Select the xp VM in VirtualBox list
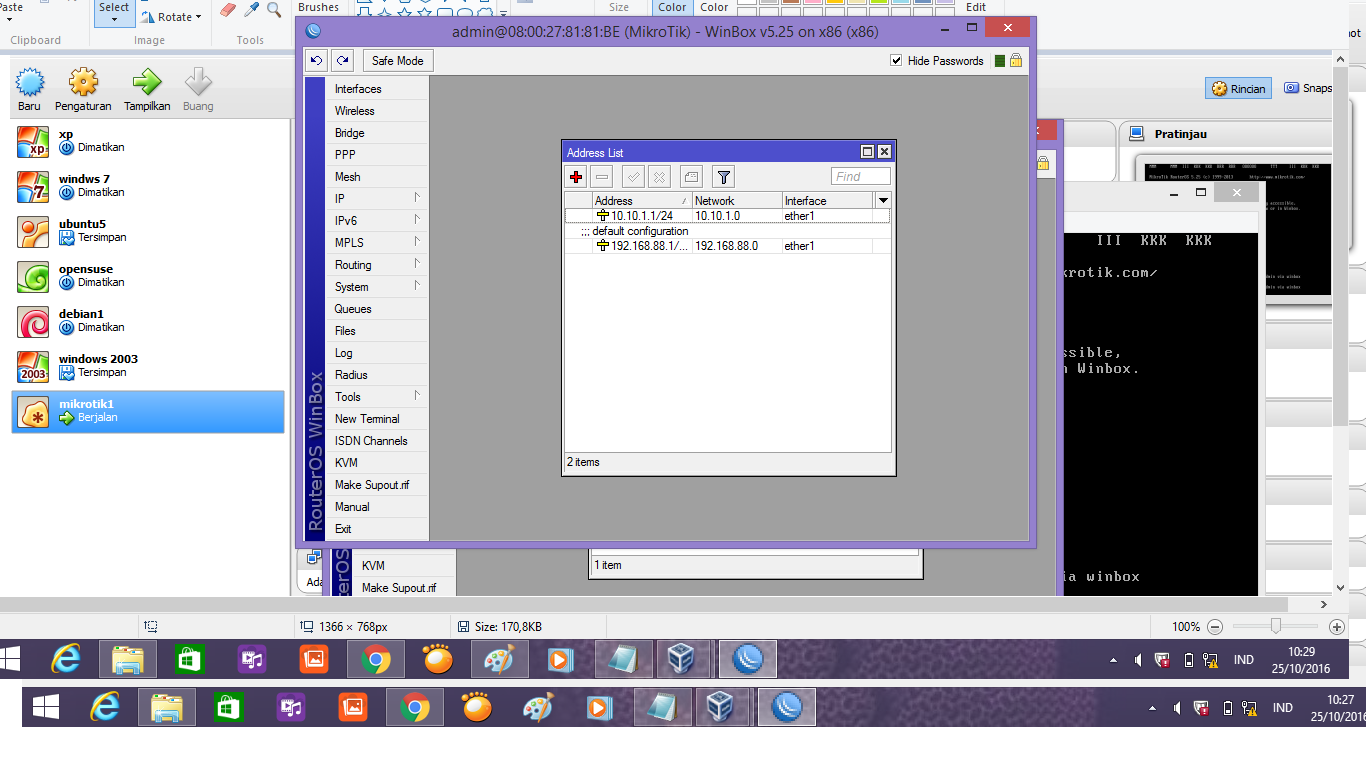 click(x=148, y=141)
